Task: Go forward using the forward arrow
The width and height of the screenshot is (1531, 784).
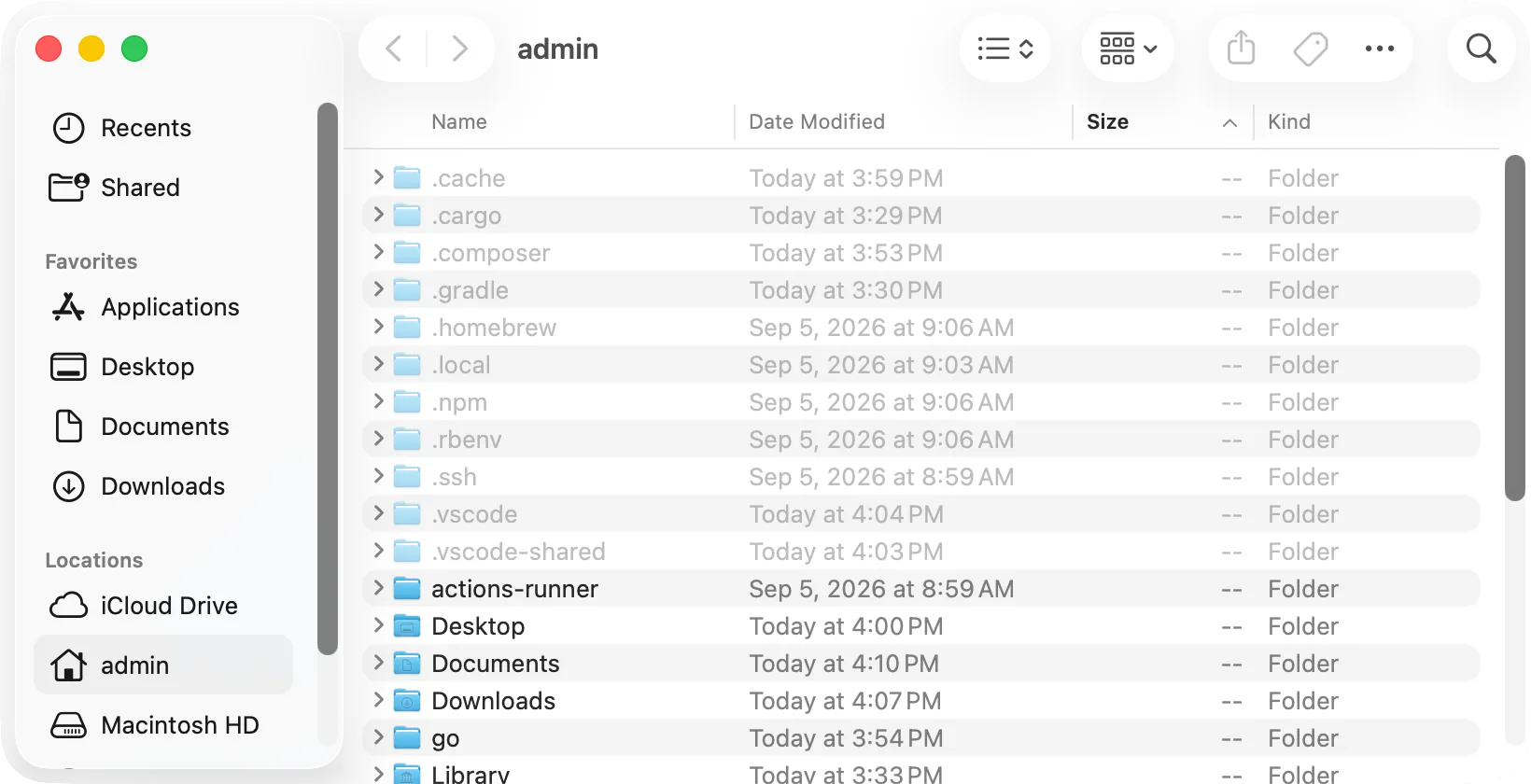Action: (459, 49)
